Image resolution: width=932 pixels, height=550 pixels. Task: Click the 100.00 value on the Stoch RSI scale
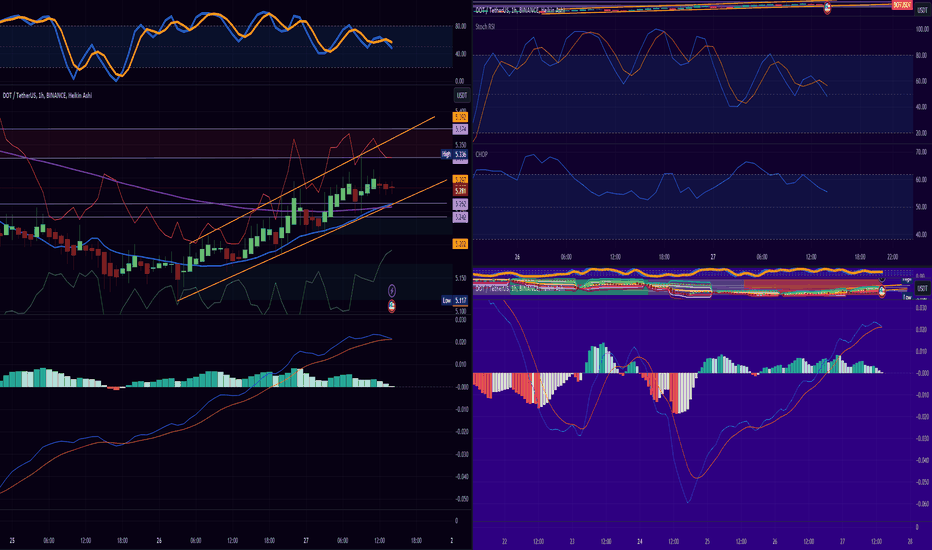tap(922, 29)
